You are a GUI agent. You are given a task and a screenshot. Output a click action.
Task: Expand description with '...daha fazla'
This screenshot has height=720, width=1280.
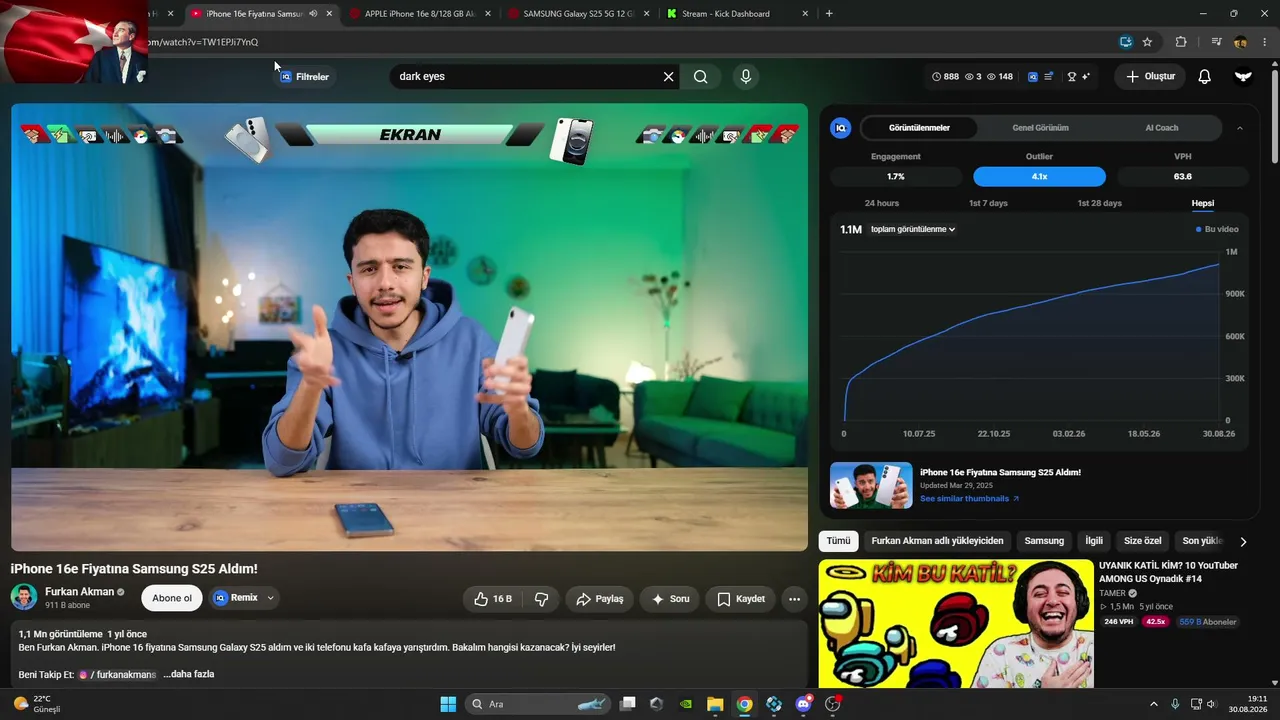(x=189, y=674)
